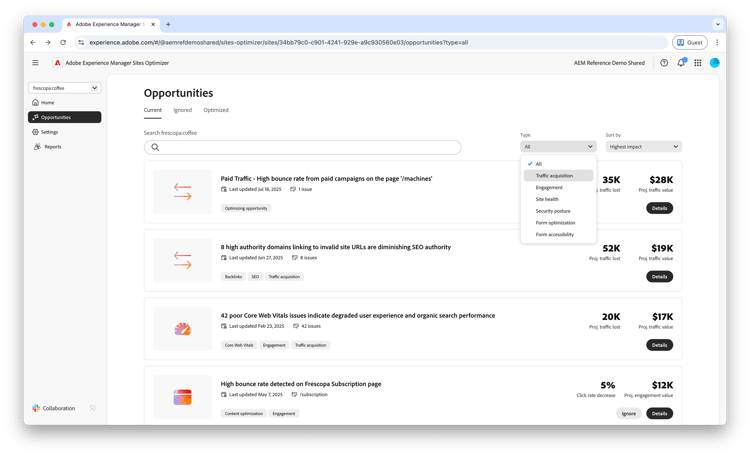Click the Guest profile button
Screen dimensions: 750x456
coord(690,43)
